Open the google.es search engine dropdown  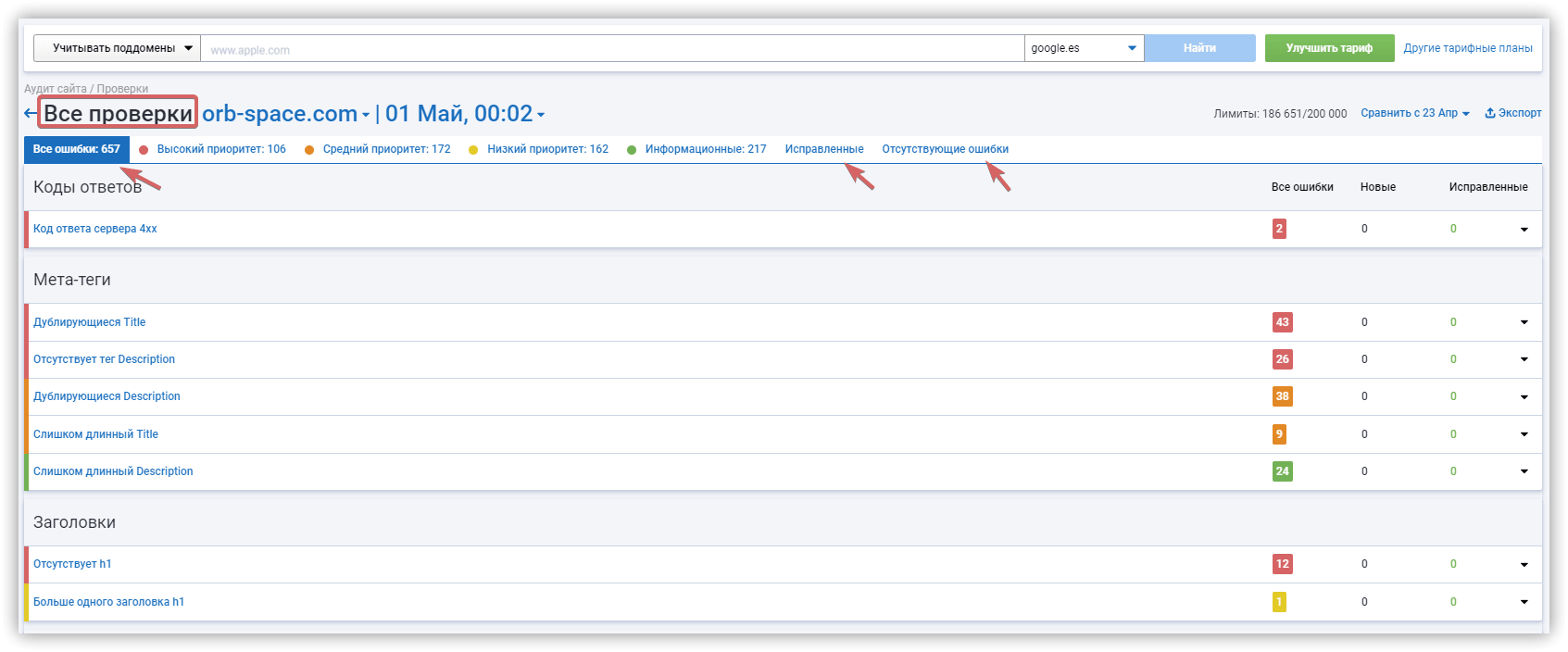point(1084,48)
